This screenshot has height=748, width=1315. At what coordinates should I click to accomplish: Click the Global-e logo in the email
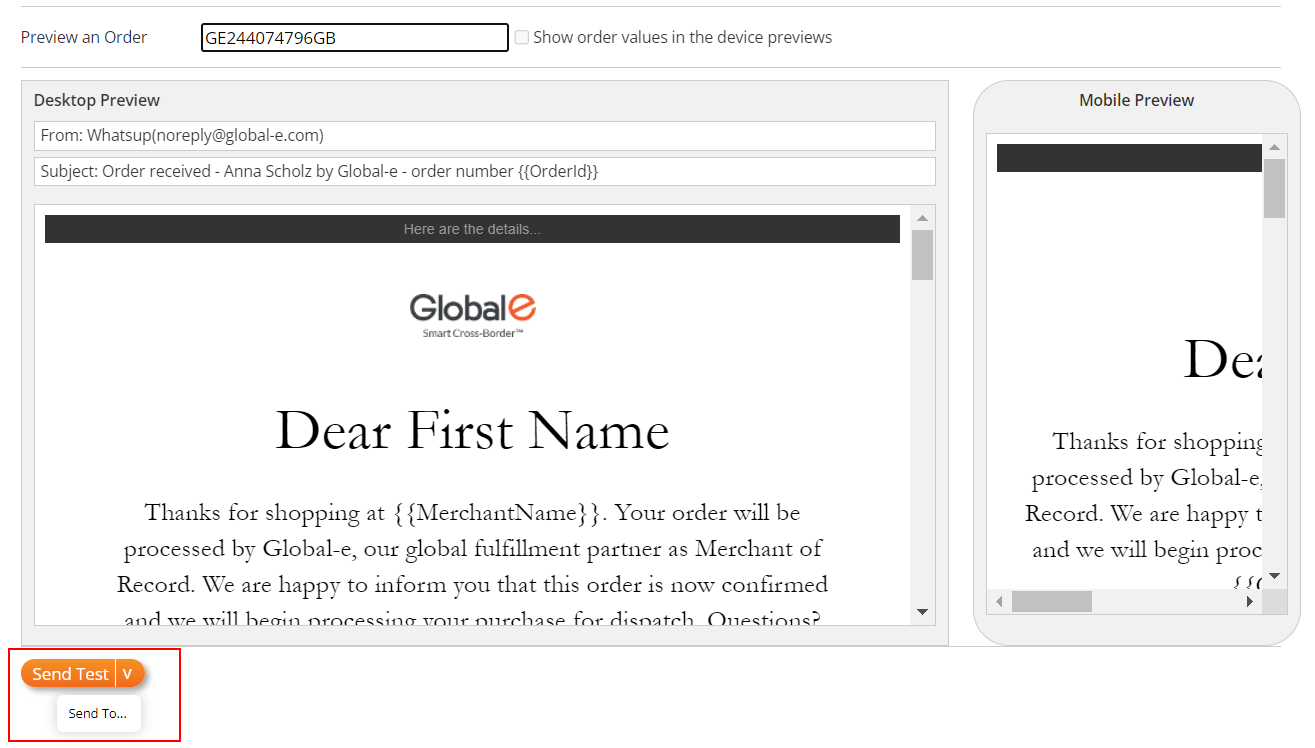point(472,313)
